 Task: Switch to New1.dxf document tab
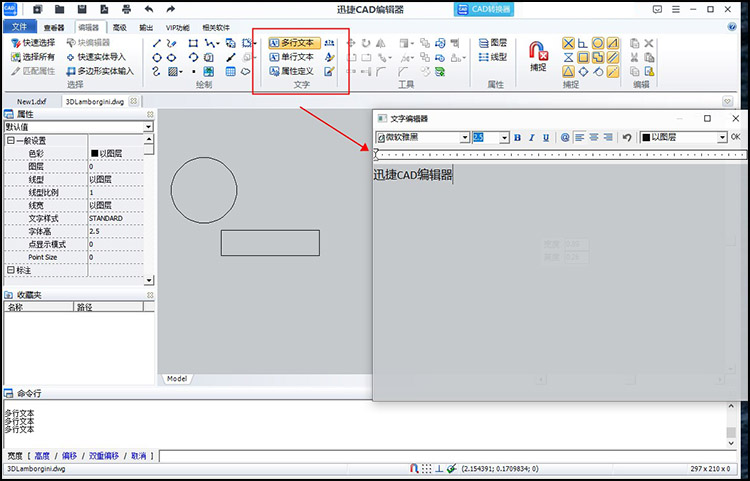(32, 101)
